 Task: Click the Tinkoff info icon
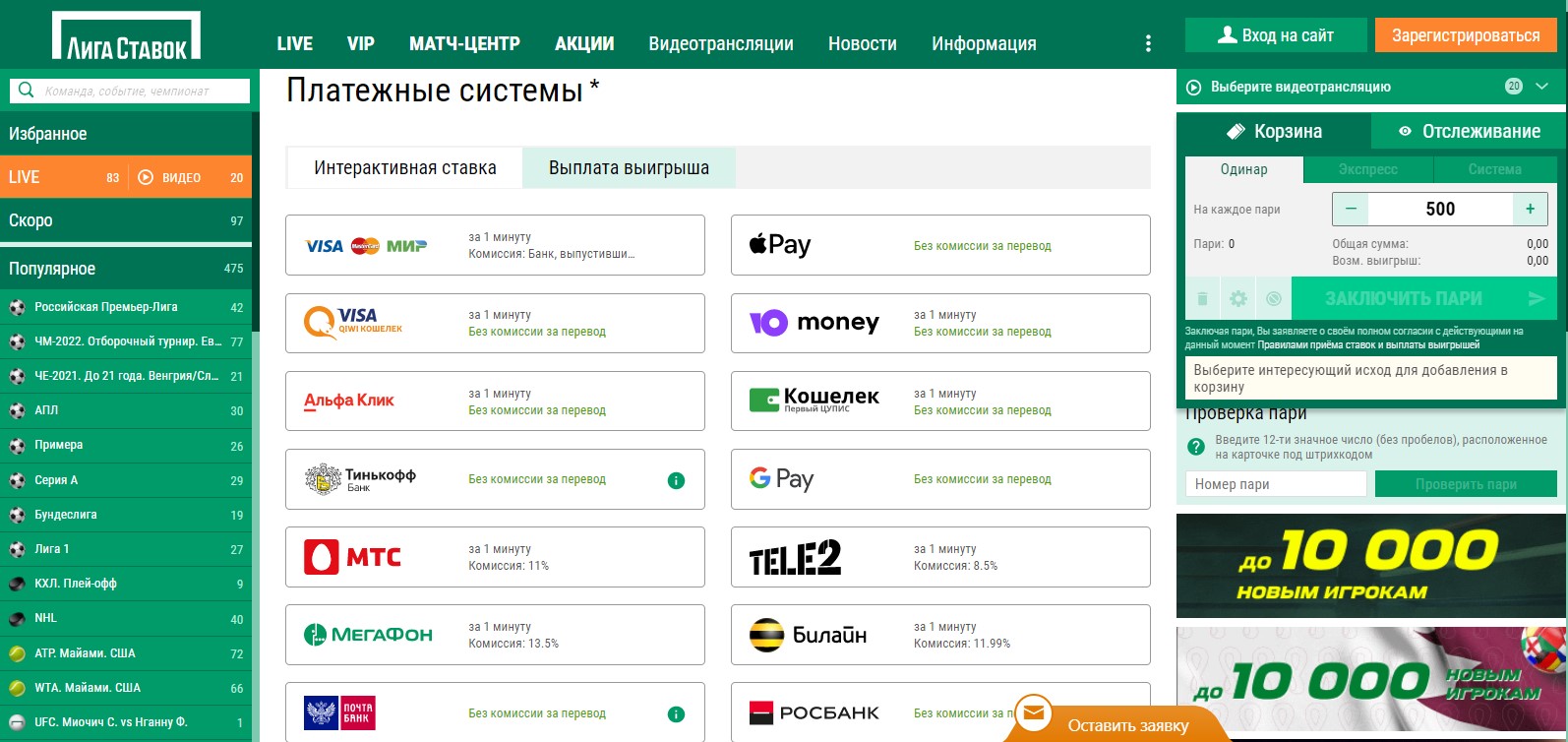tap(676, 480)
